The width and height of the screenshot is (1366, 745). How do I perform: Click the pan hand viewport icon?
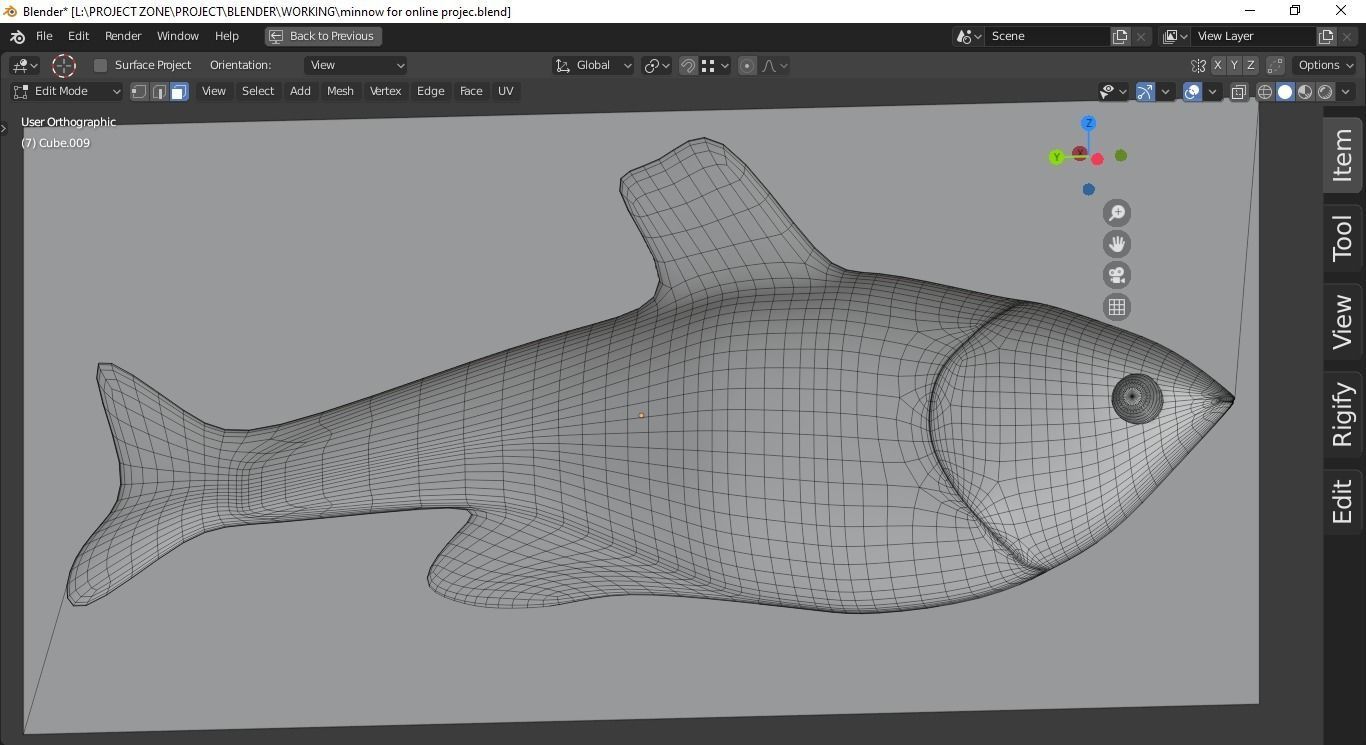1117,244
